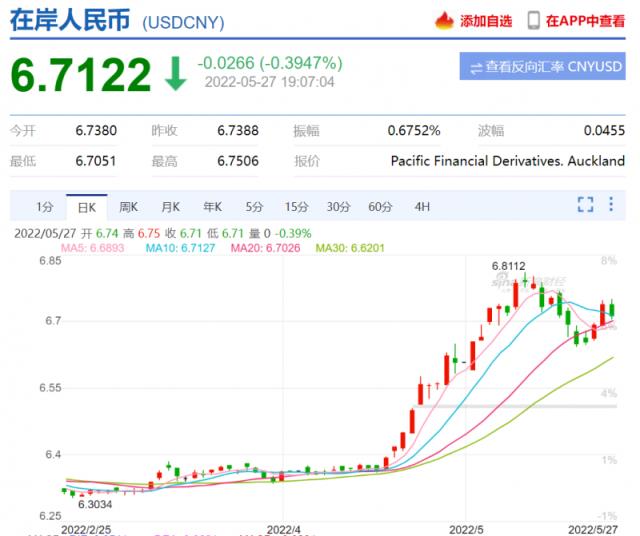Switch to the 年K chart tab
640x536 pixels.
213,207
